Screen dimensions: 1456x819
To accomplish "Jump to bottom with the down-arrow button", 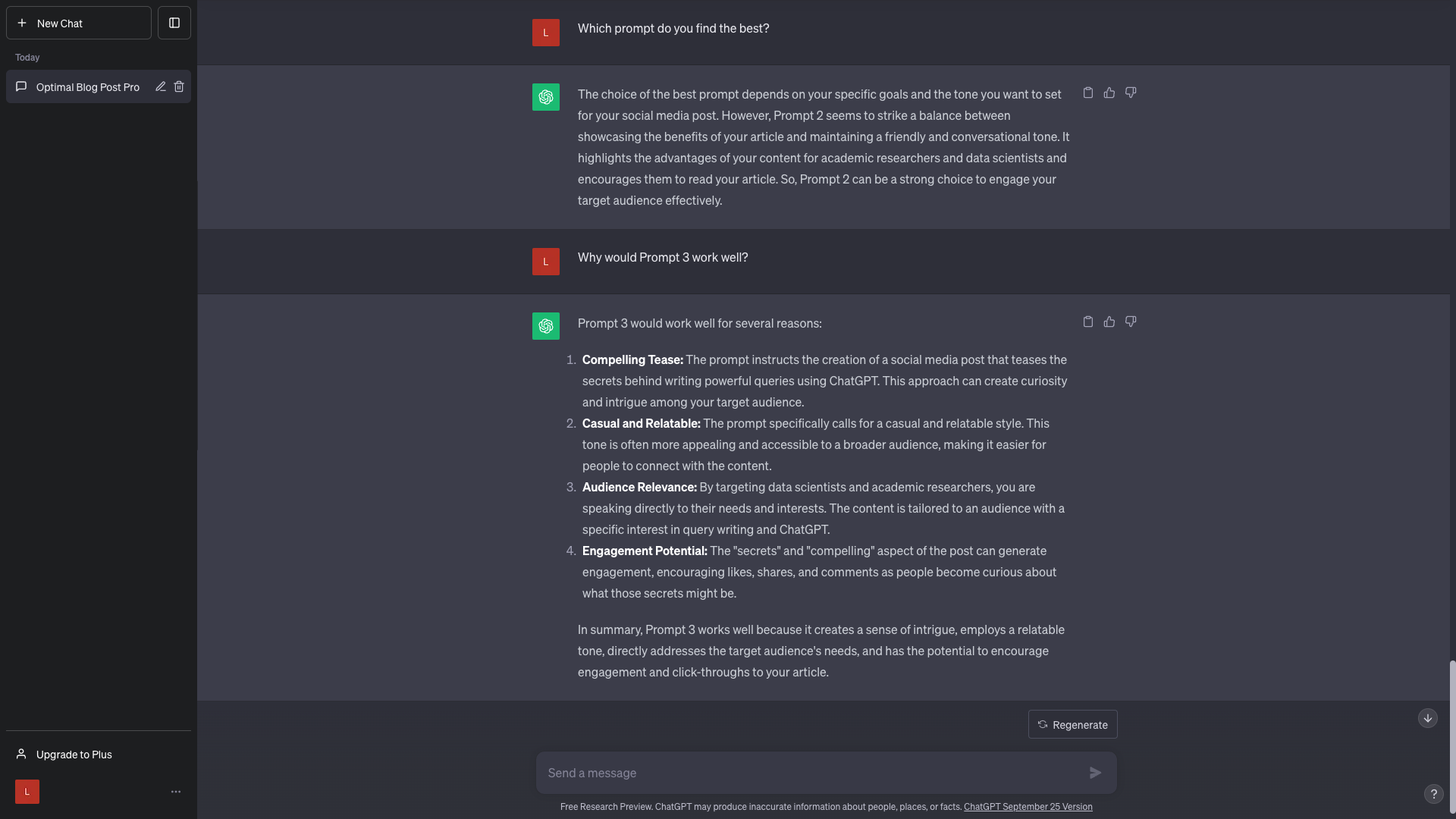I will 1428,718.
